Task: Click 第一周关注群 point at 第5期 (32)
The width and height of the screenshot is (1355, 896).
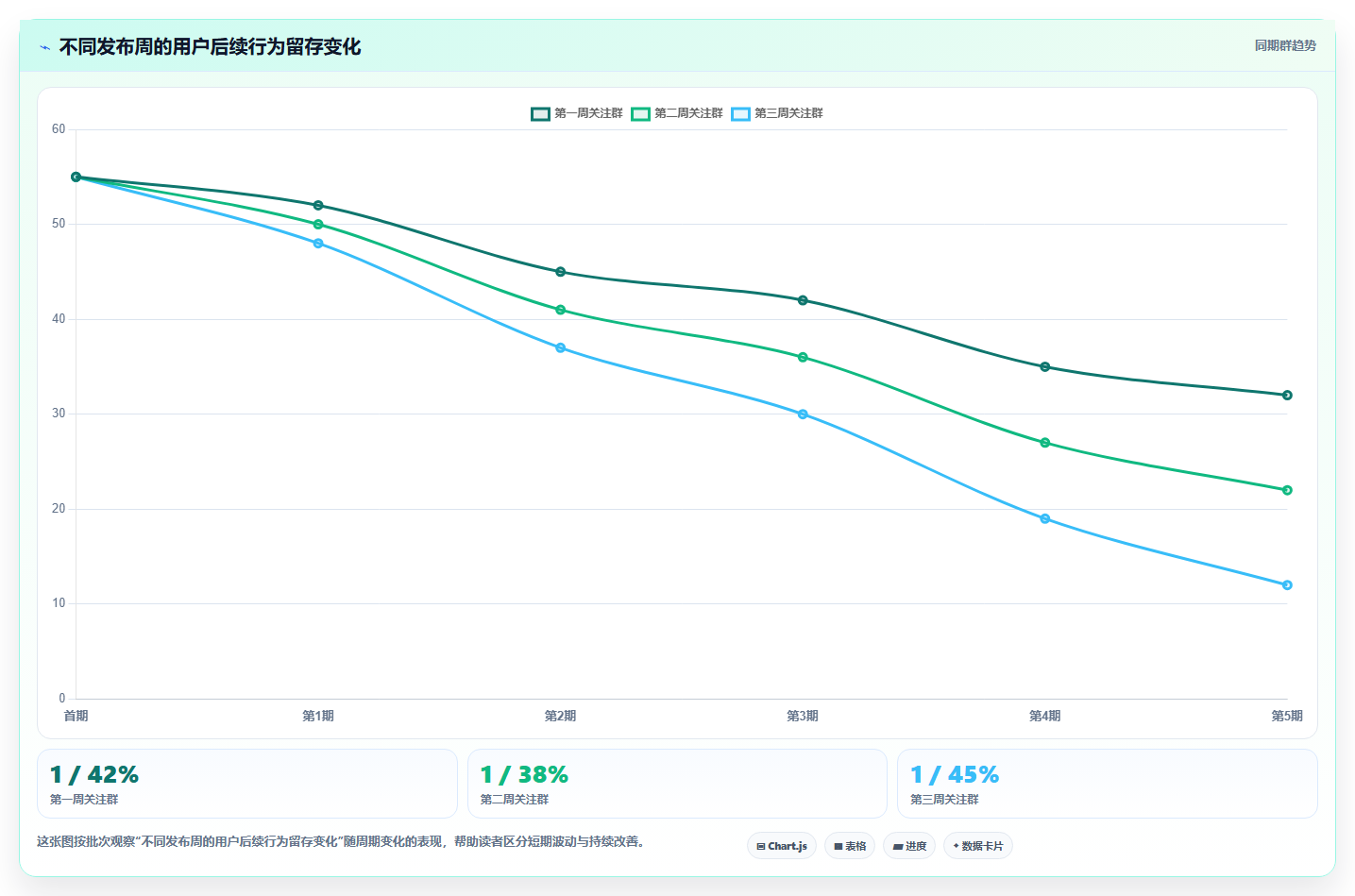Action: click(x=1287, y=396)
